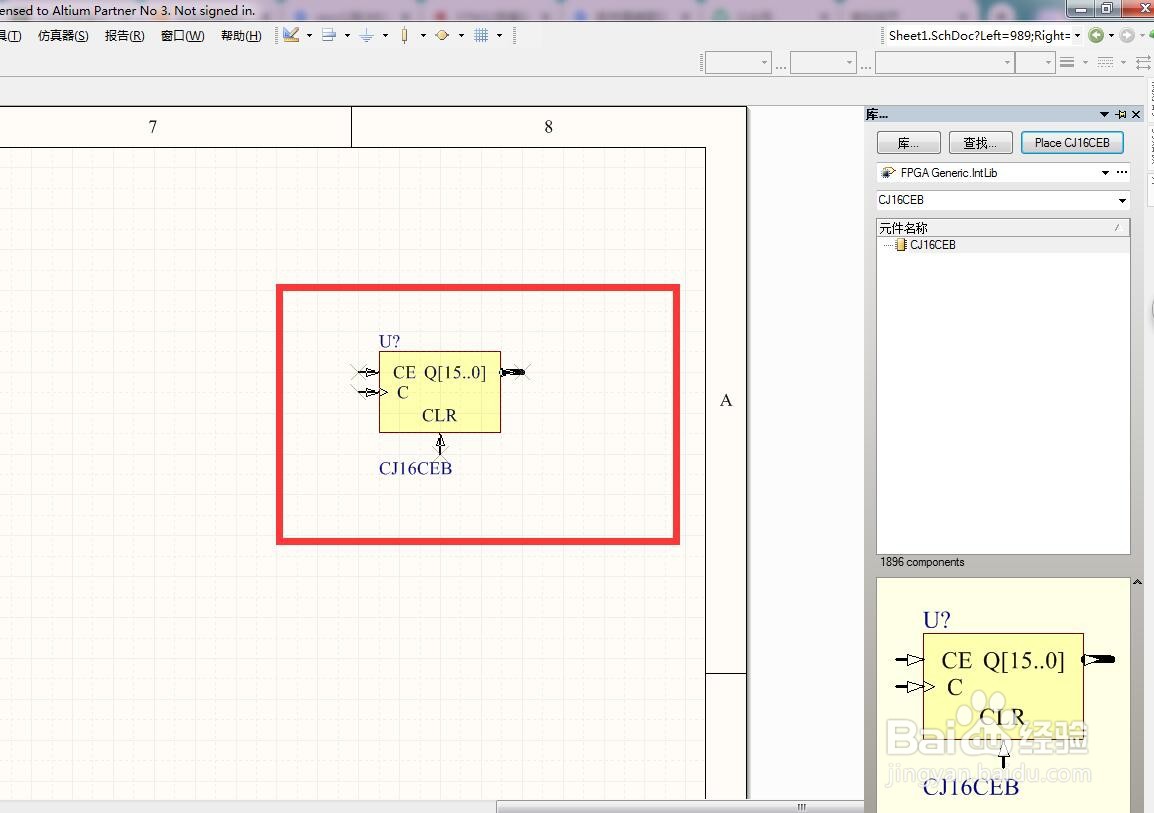Expand the Sheet1.SchDoc address dropdown
Viewport: 1154px width, 813px height.
tap(1077, 35)
